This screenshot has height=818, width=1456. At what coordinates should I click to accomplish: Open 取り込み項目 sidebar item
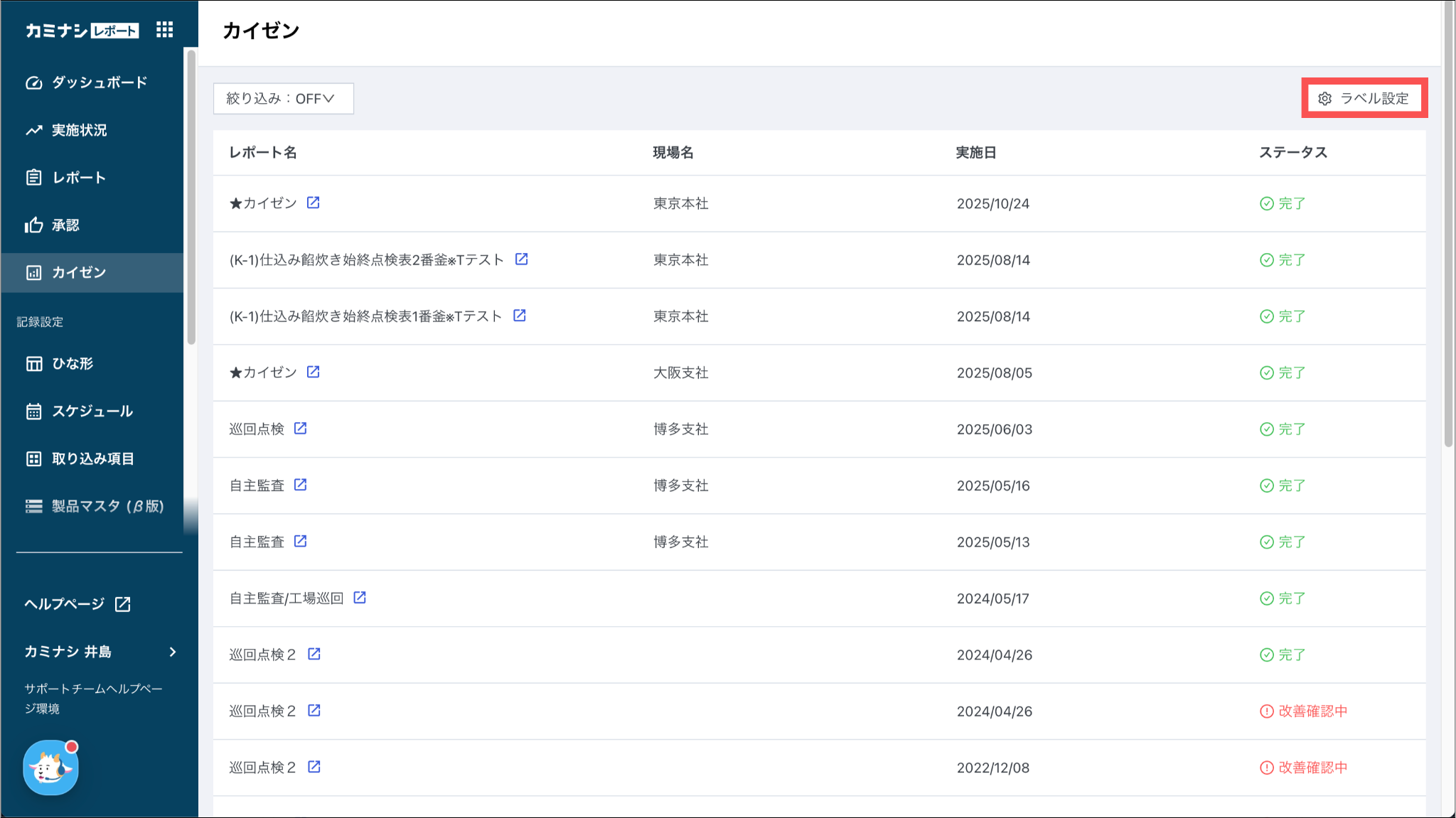[92, 459]
